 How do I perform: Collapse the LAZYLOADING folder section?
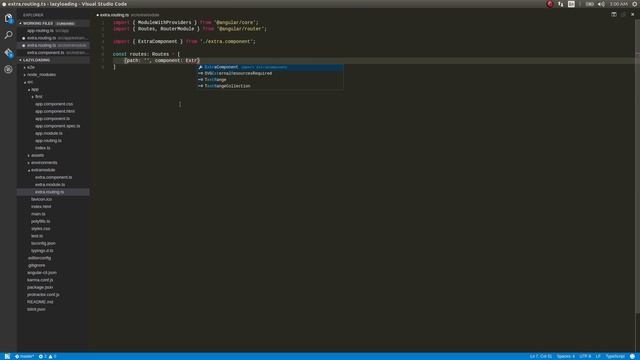(x=53, y=60)
